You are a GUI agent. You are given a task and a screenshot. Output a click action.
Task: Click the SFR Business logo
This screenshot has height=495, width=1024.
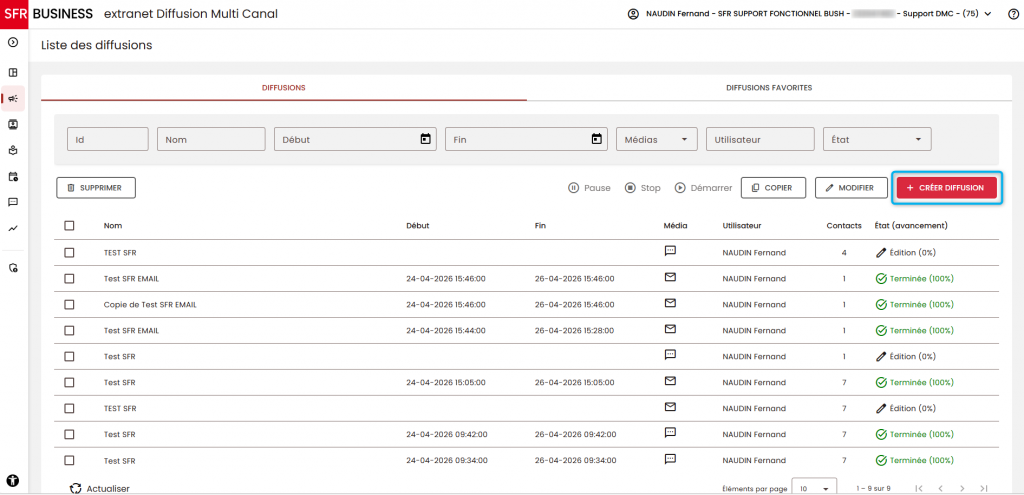coord(47,14)
